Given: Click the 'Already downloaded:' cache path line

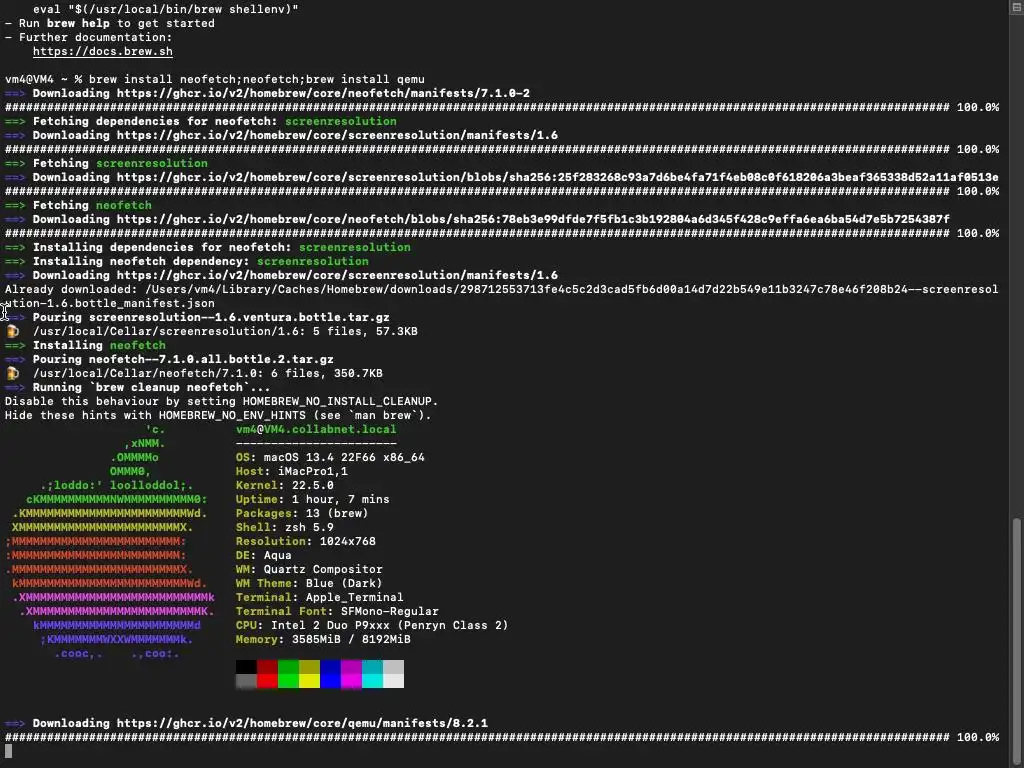Looking at the screenshot, I should 502,296.
